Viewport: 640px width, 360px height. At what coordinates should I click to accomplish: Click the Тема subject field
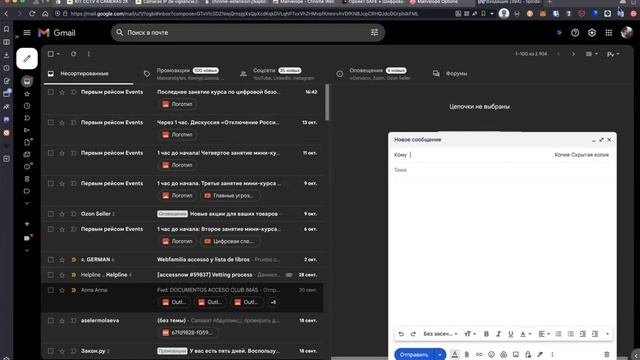click(x=502, y=170)
